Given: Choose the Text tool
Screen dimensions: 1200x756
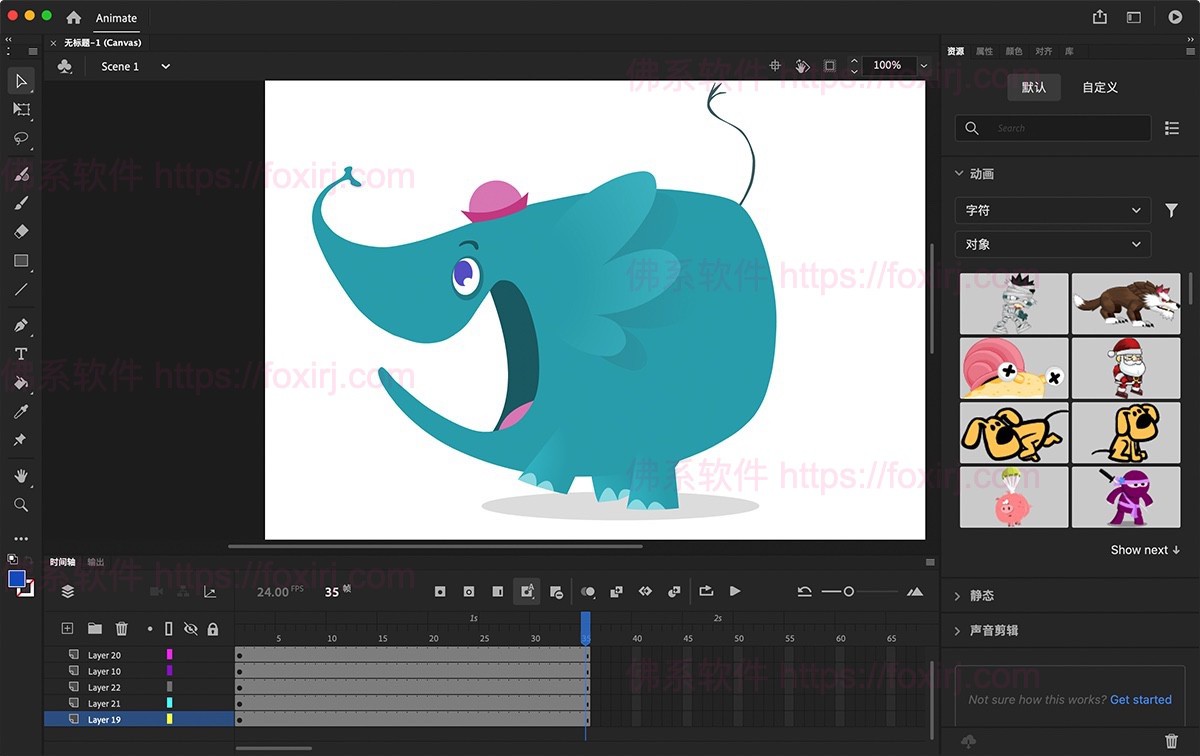Looking at the screenshot, I should pyautogui.click(x=21, y=353).
